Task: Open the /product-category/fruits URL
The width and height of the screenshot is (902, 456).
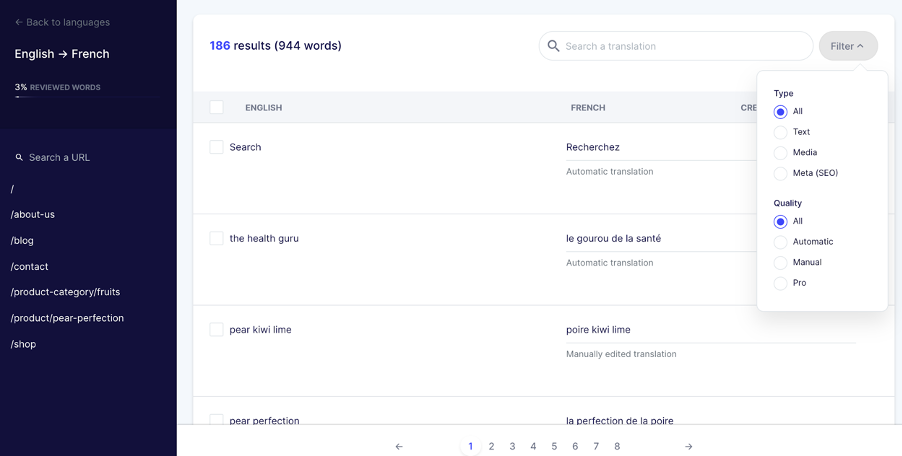Action: tap(65, 292)
